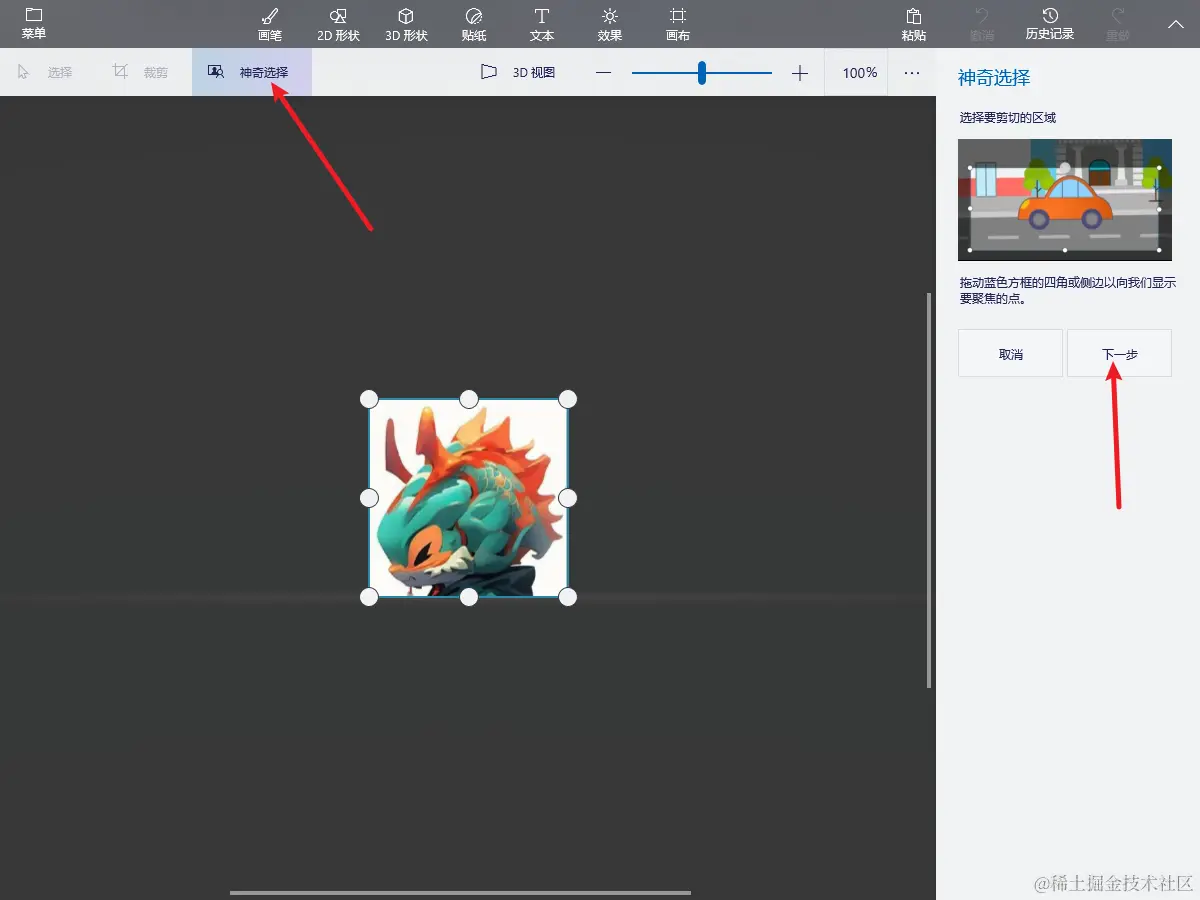Choose the 裁剪 crop tool

pyautogui.click(x=141, y=72)
